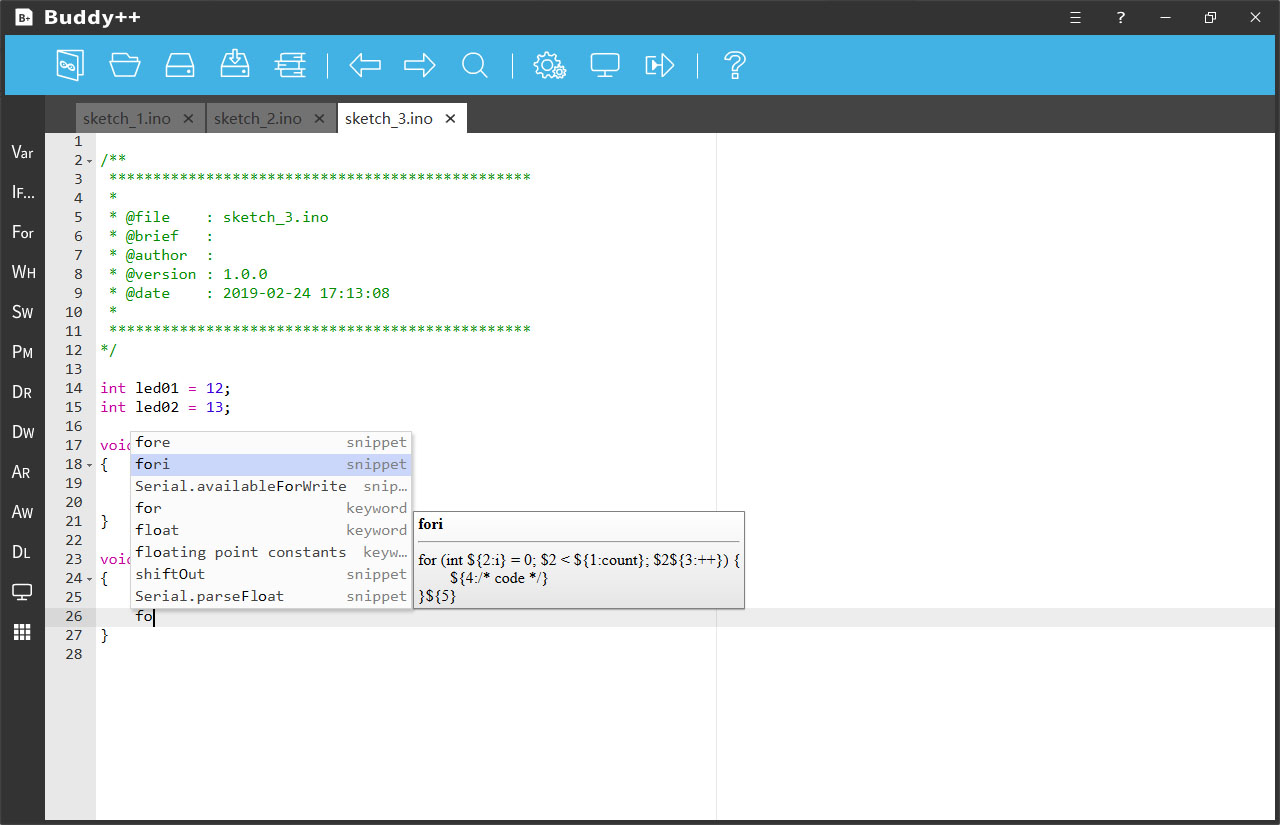The width and height of the screenshot is (1280, 825).
Task: Insert an If snippet from sidebar
Action: coord(22,192)
